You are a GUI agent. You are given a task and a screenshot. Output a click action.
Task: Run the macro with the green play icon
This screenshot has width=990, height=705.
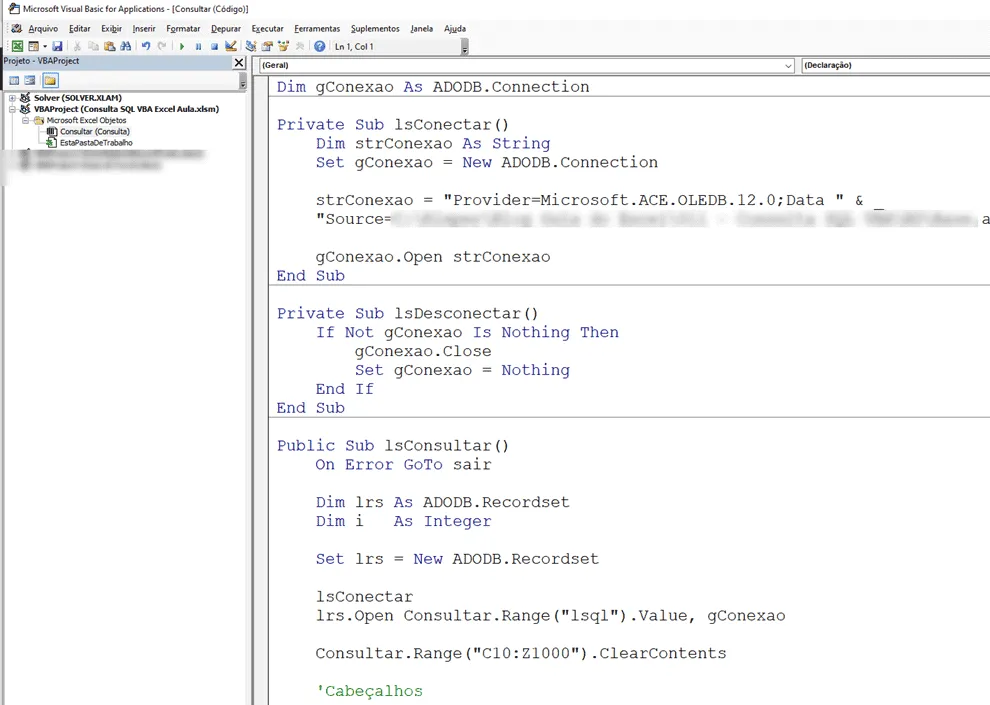pos(182,46)
